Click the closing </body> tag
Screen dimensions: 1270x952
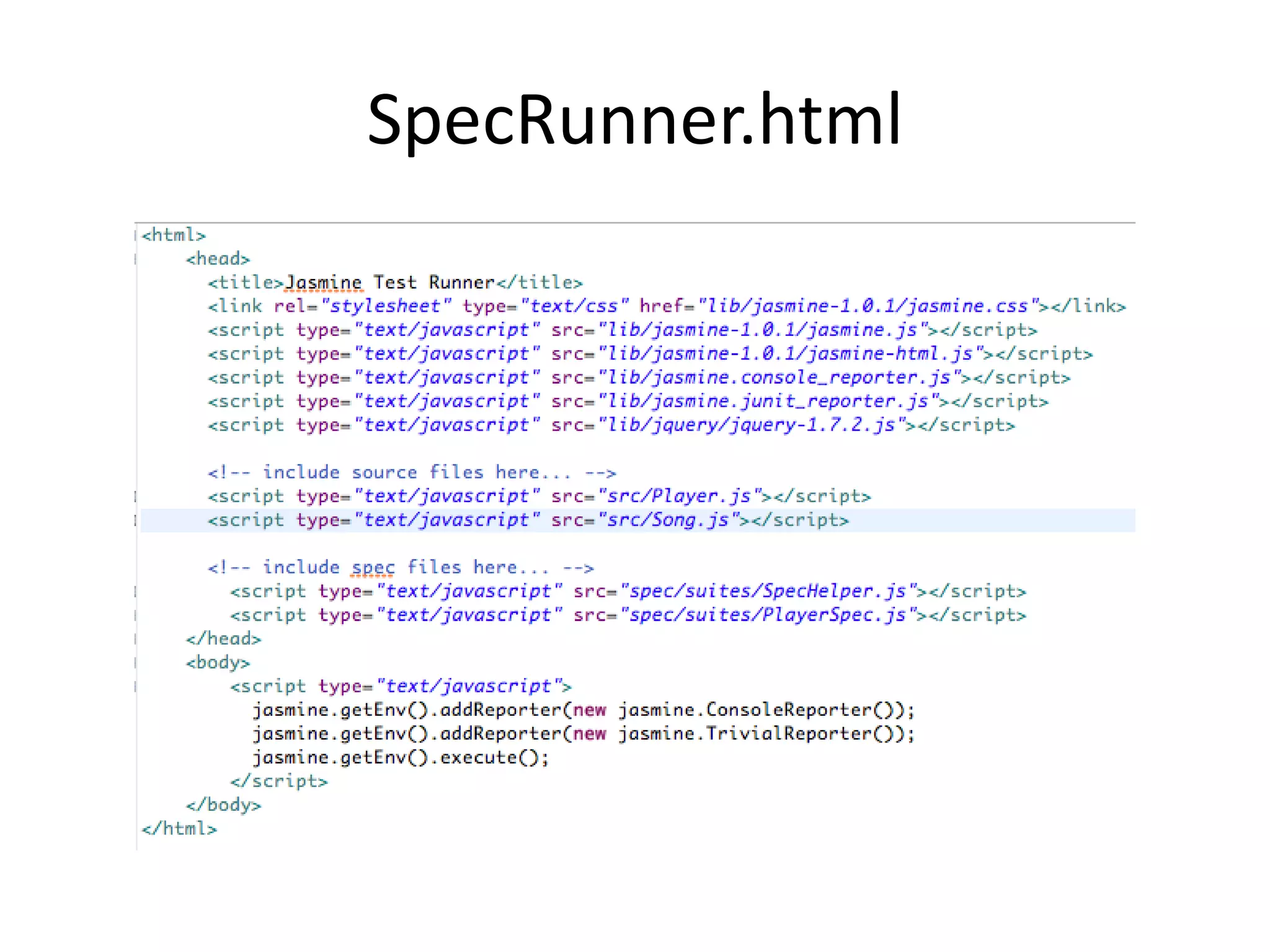(223, 805)
